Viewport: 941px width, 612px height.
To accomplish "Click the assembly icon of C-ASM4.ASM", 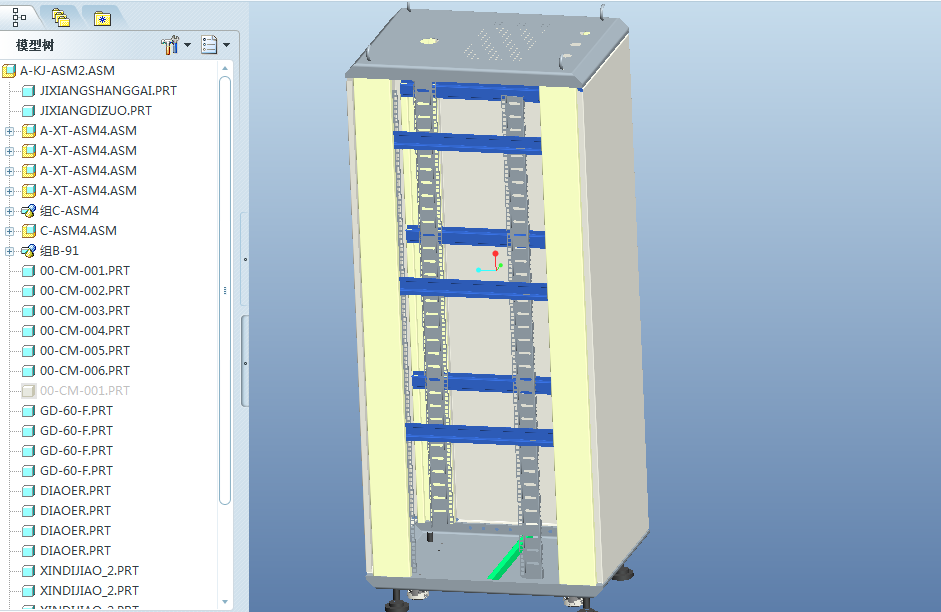I will [x=28, y=230].
